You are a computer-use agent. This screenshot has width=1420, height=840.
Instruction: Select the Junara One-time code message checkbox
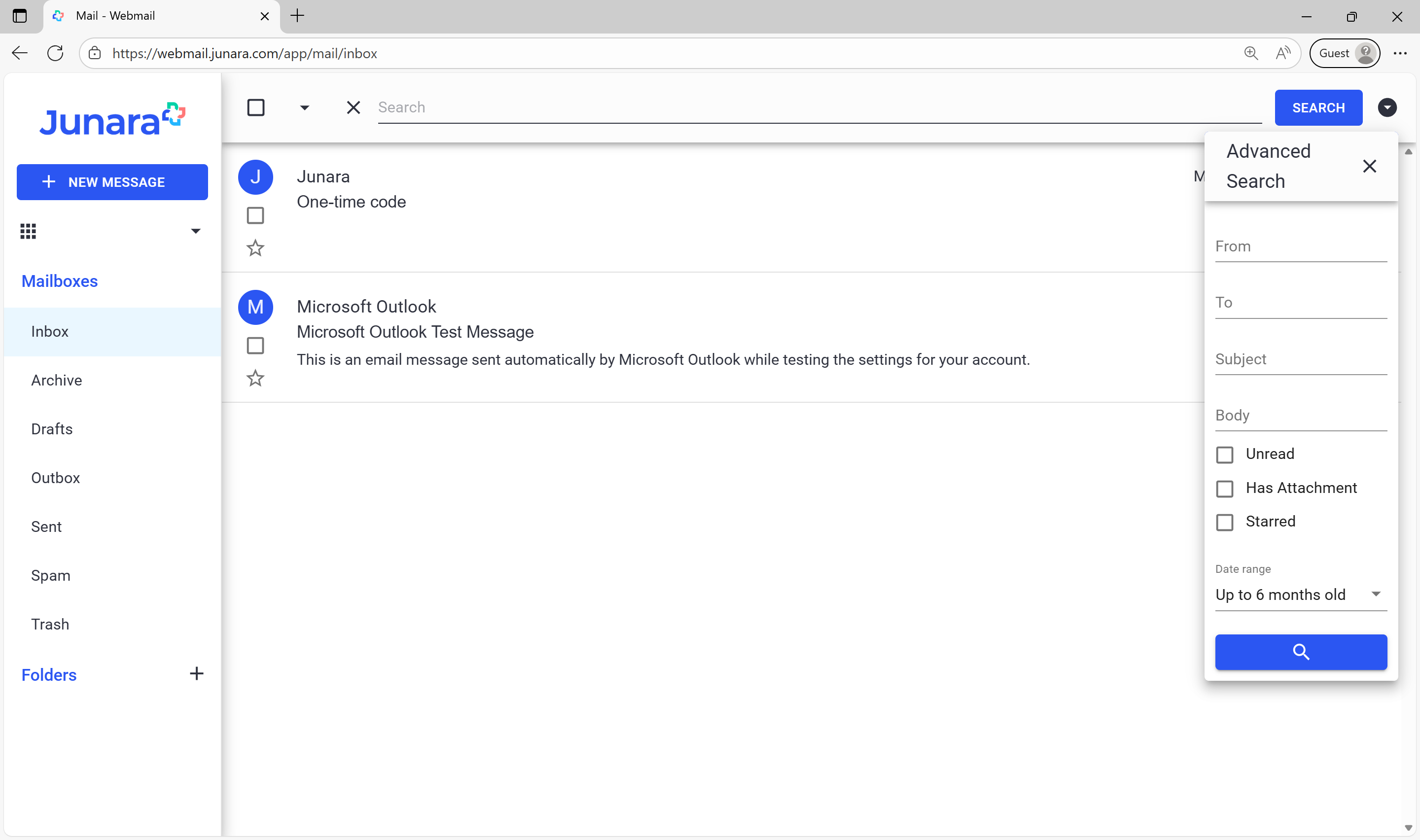click(x=255, y=215)
